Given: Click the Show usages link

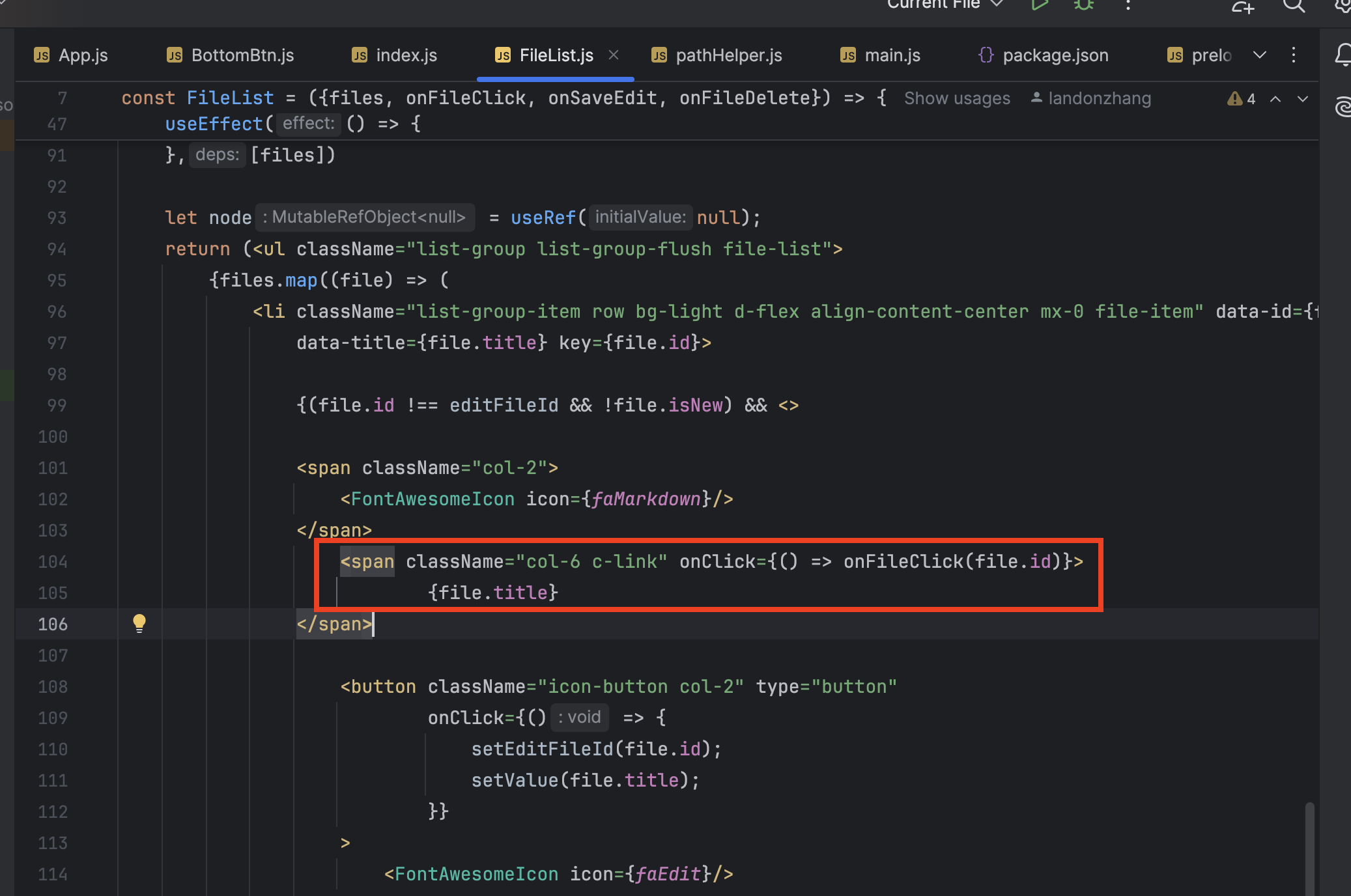Looking at the screenshot, I should tap(957, 98).
